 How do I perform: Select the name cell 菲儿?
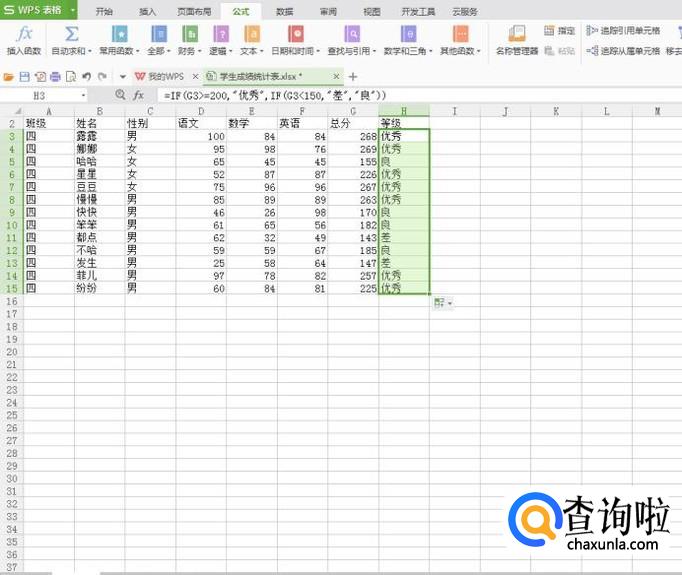pos(100,275)
